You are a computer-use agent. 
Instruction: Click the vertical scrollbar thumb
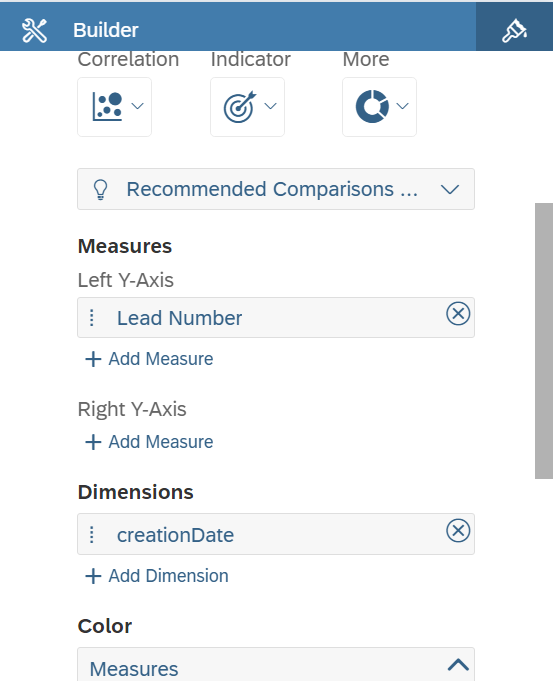click(x=544, y=341)
